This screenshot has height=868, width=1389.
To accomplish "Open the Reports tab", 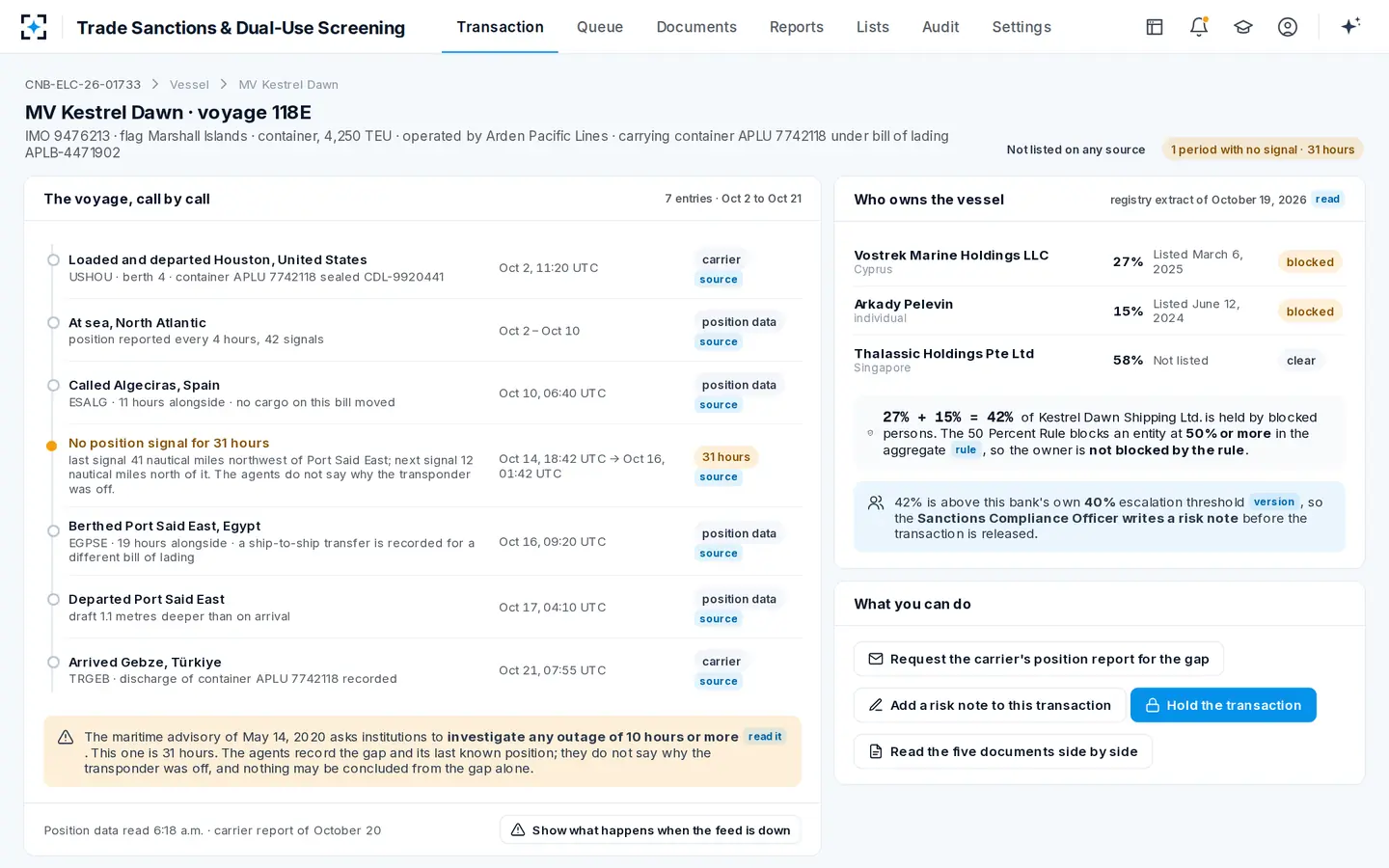I will click(797, 27).
